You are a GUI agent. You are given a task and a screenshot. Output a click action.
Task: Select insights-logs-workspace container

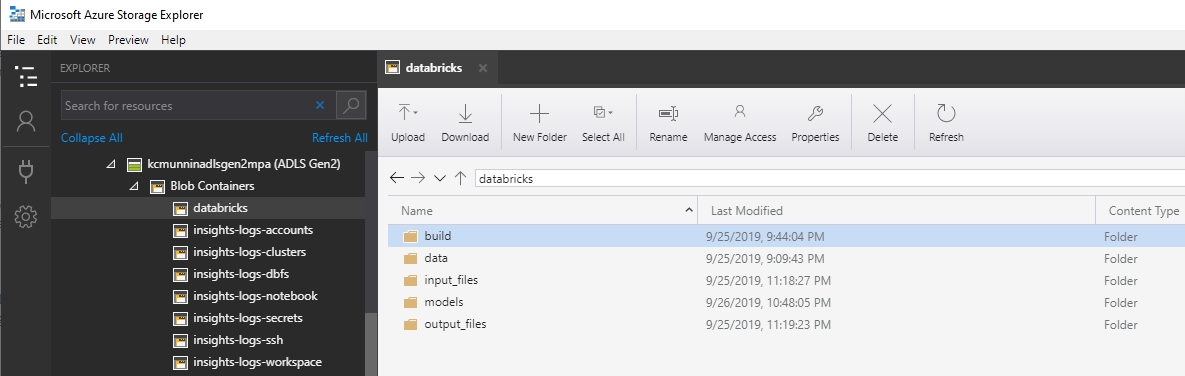(x=257, y=362)
